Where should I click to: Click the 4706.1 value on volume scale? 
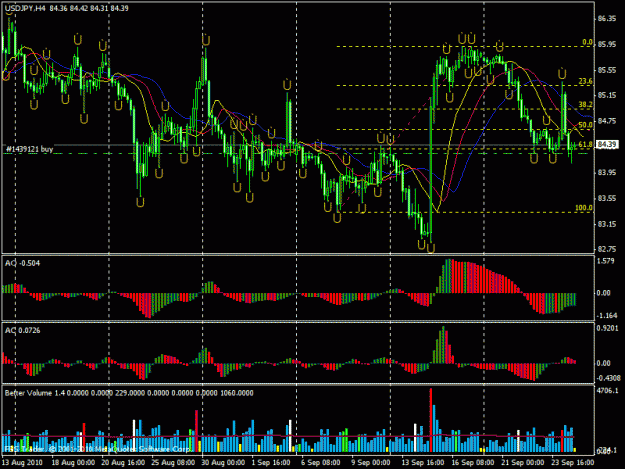point(608,391)
